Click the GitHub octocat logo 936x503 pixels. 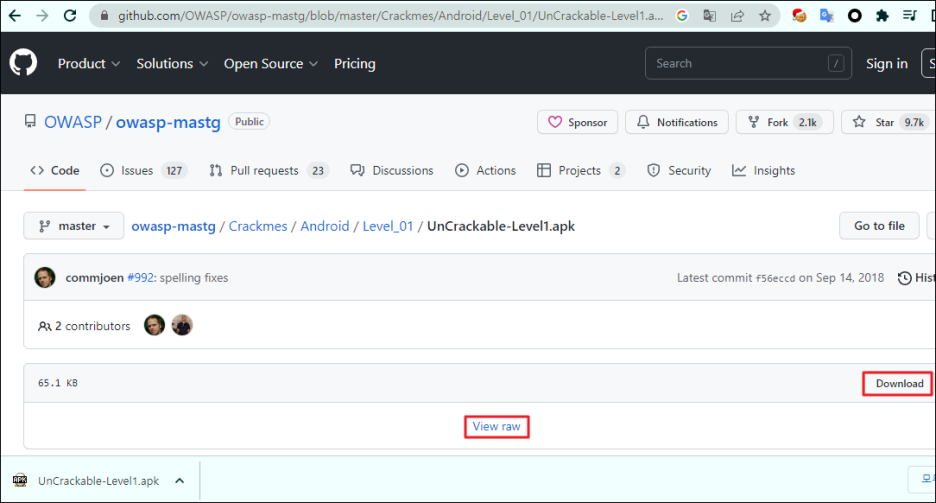23,63
